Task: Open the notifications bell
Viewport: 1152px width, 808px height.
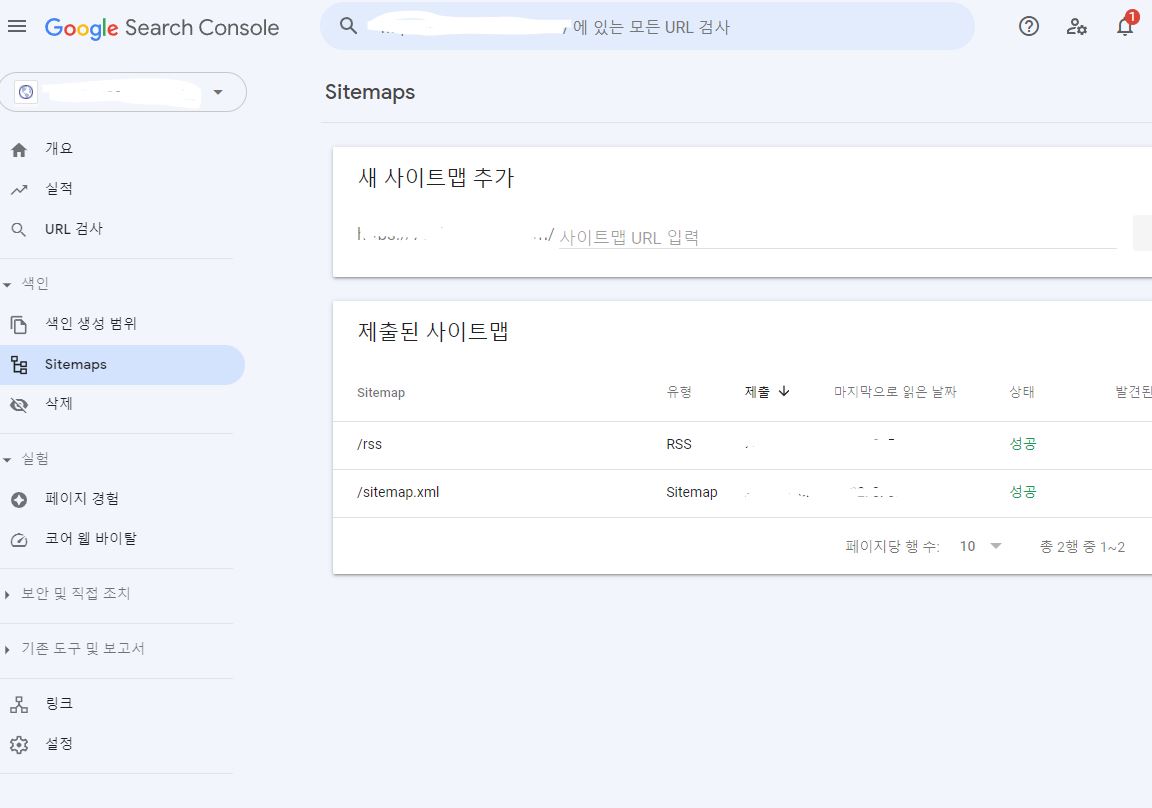Action: tap(1124, 27)
